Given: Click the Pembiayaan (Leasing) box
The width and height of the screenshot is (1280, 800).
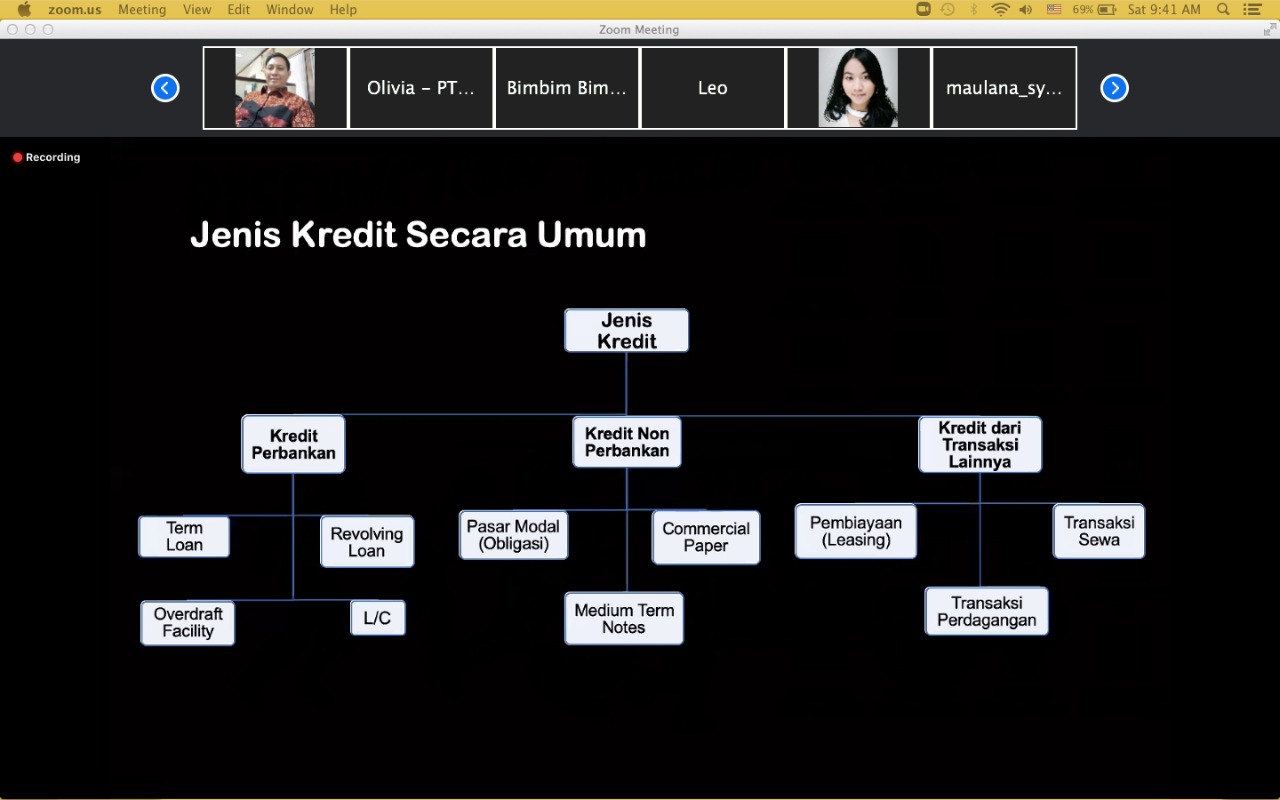Looking at the screenshot, I should [856, 531].
